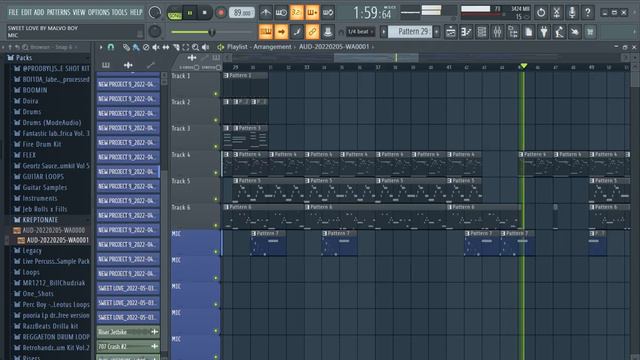
Task: Select the playlist Playback speaker tool
Action: click(x=206, y=47)
